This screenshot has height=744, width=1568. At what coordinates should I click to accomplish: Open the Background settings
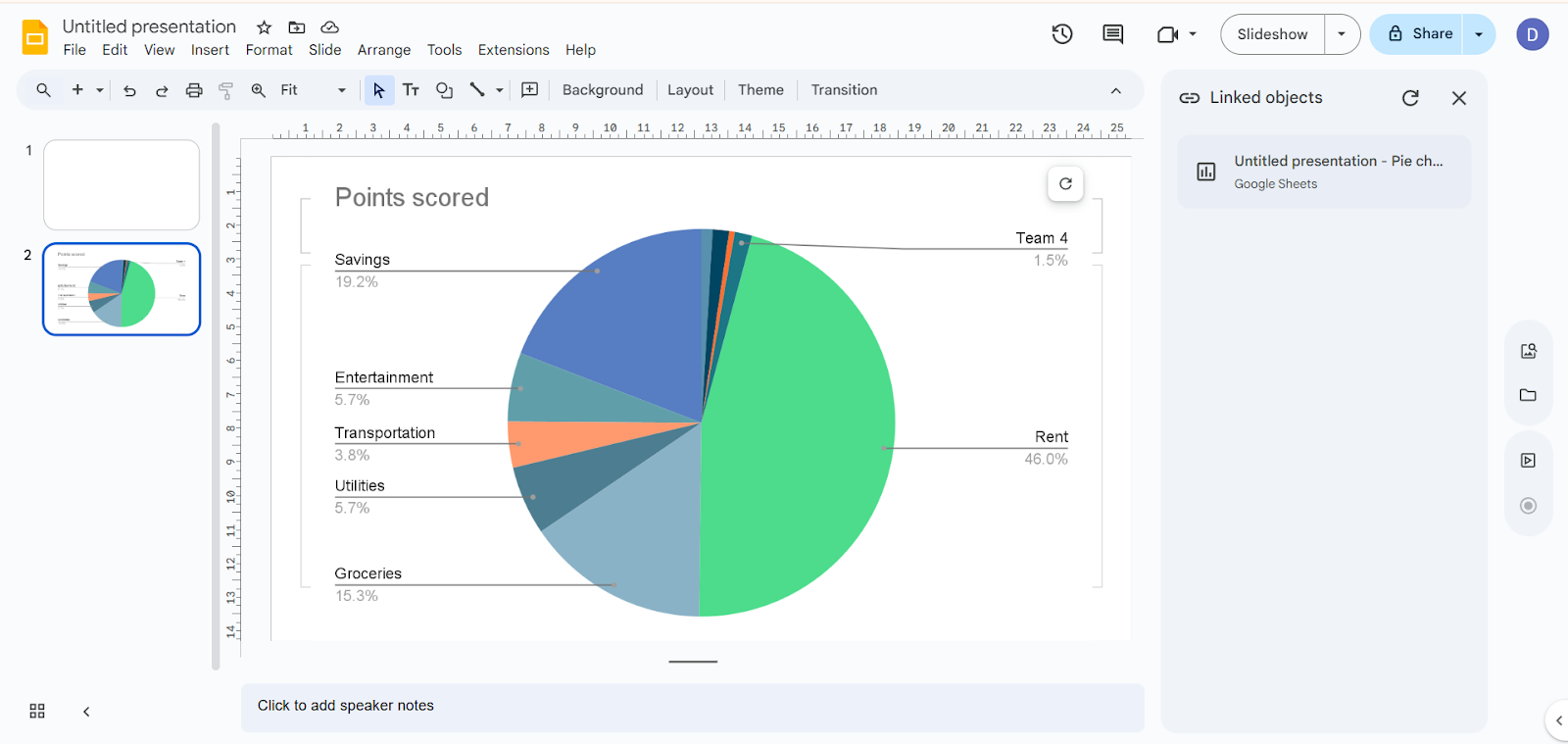[603, 90]
